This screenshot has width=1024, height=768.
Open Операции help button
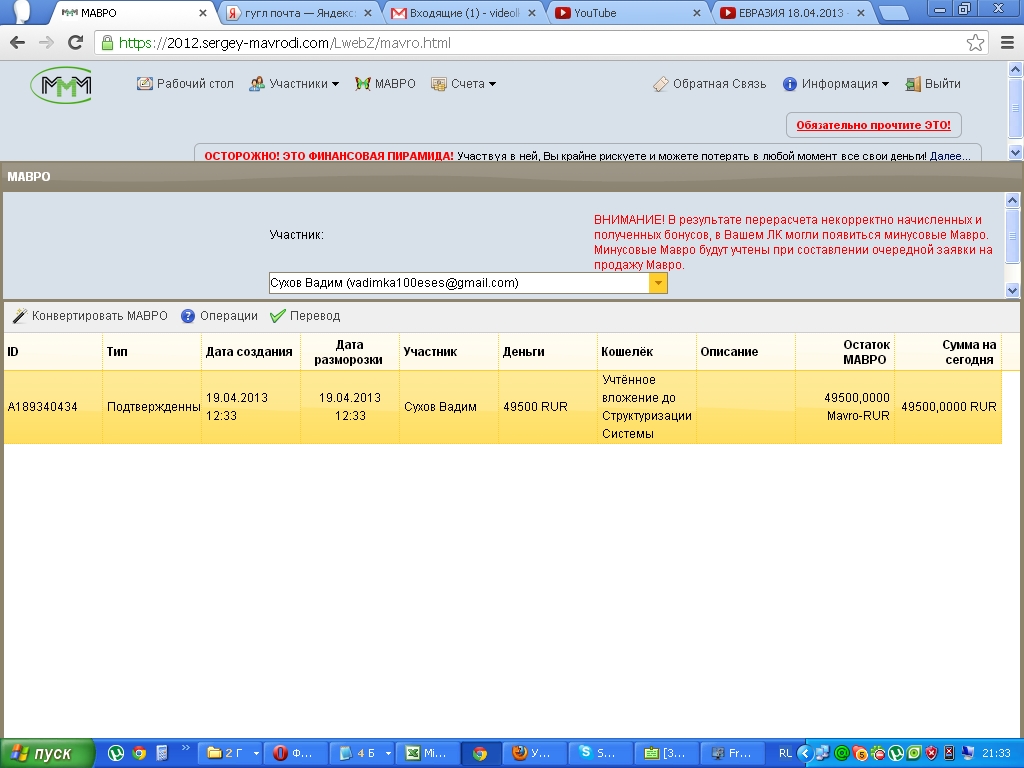tap(219, 316)
